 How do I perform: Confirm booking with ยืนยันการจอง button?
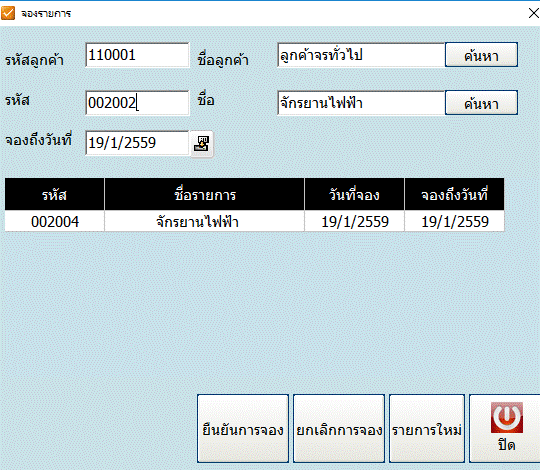pos(243,429)
